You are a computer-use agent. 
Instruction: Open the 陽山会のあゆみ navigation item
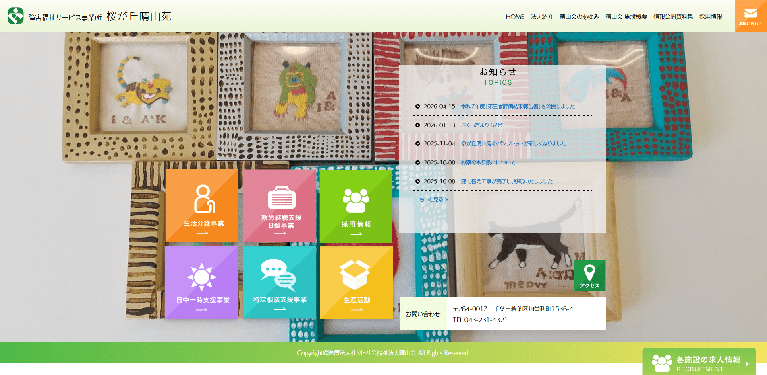click(579, 17)
